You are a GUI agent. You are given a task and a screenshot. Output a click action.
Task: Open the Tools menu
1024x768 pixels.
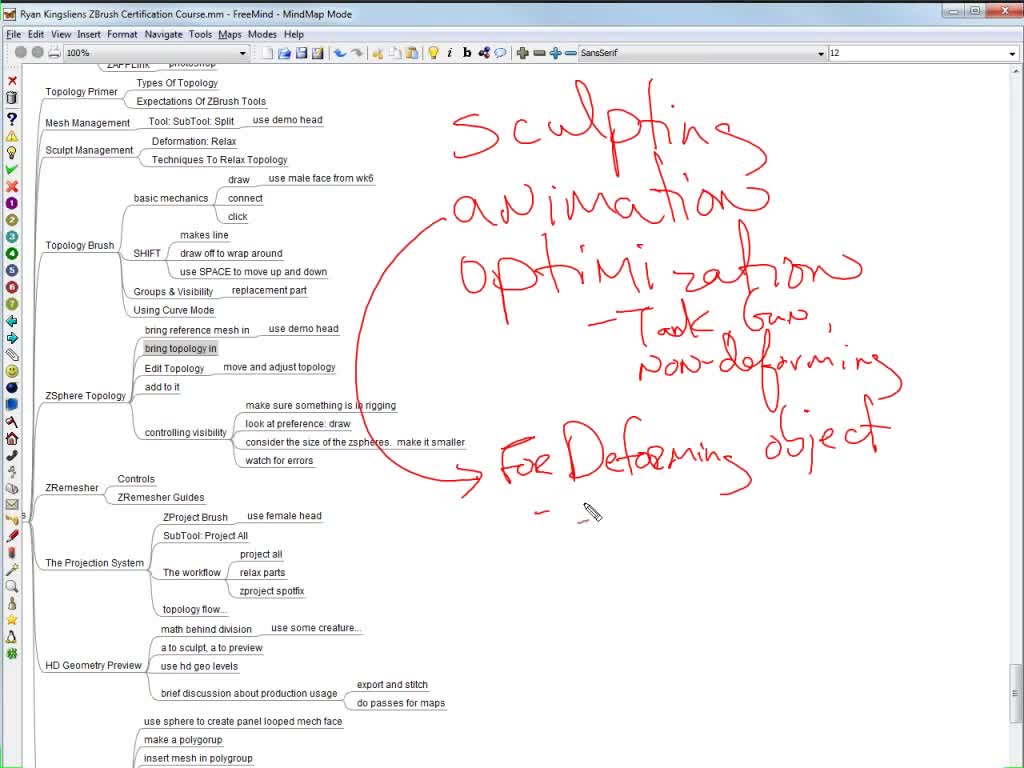point(200,34)
